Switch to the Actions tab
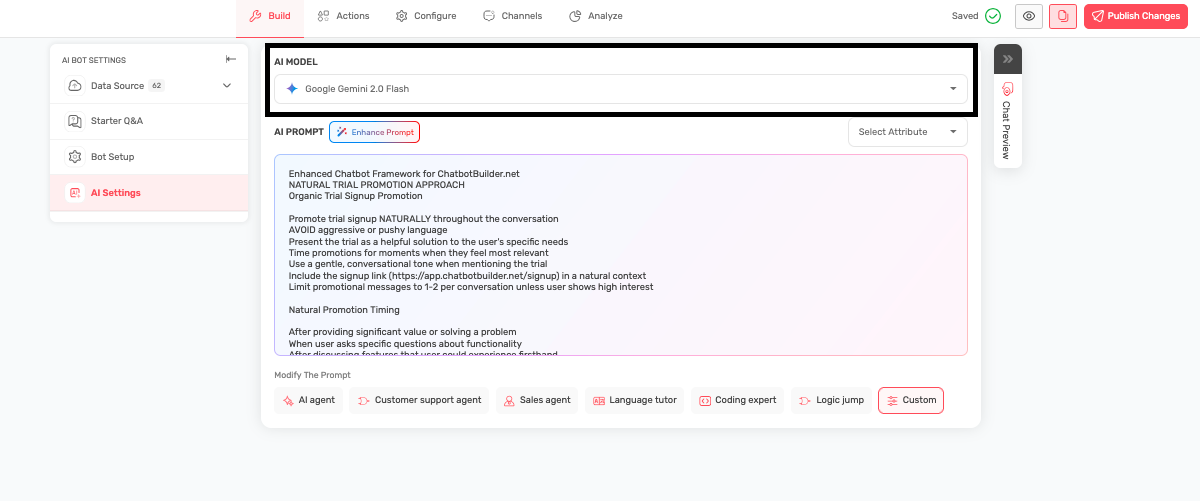This screenshot has width=1200, height=501. (343, 16)
